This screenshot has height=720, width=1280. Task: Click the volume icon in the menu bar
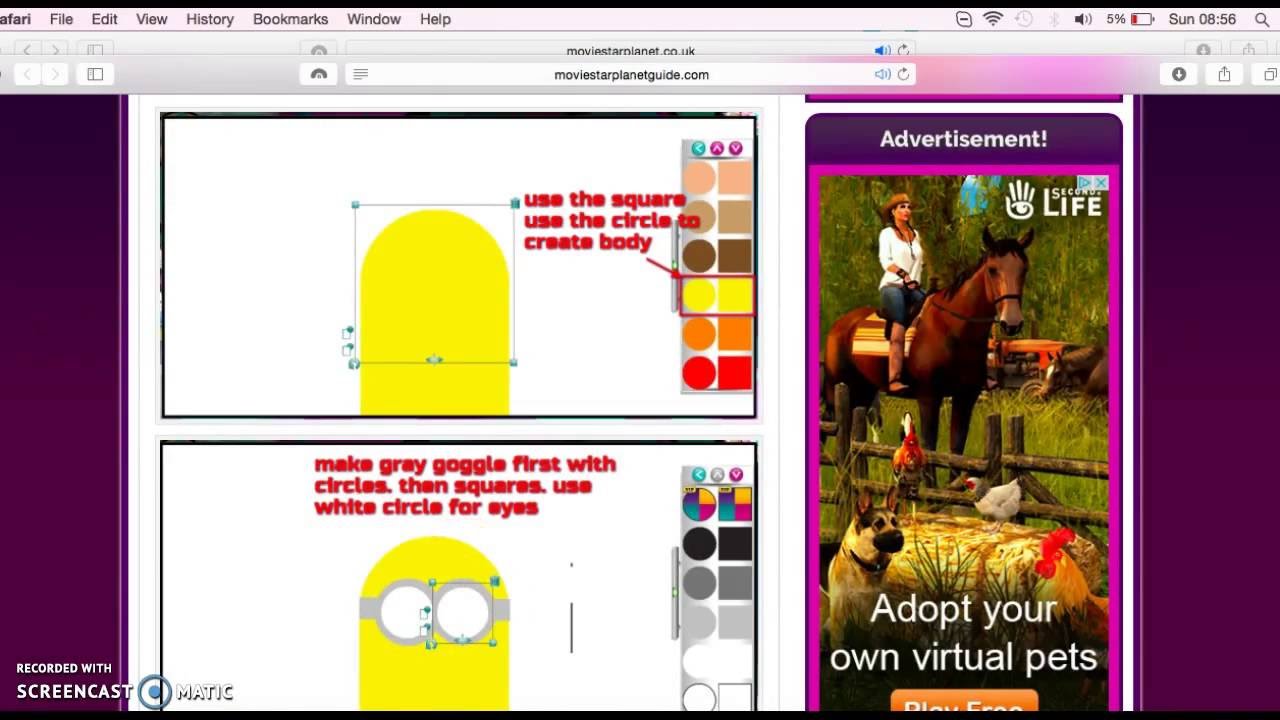pyautogui.click(x=1083, y=19)
